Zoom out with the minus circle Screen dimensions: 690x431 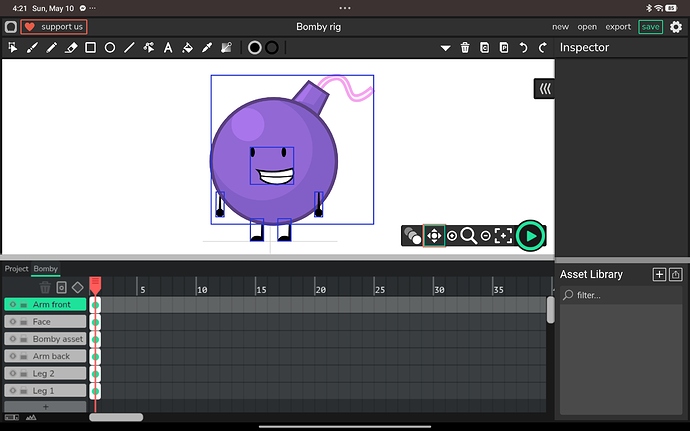point(485,236)
